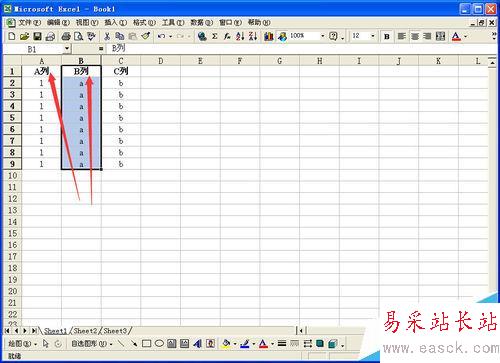
Task: Open the 插入 (Insert) menu
Action: pyautogui.click(x=115, y=22)
